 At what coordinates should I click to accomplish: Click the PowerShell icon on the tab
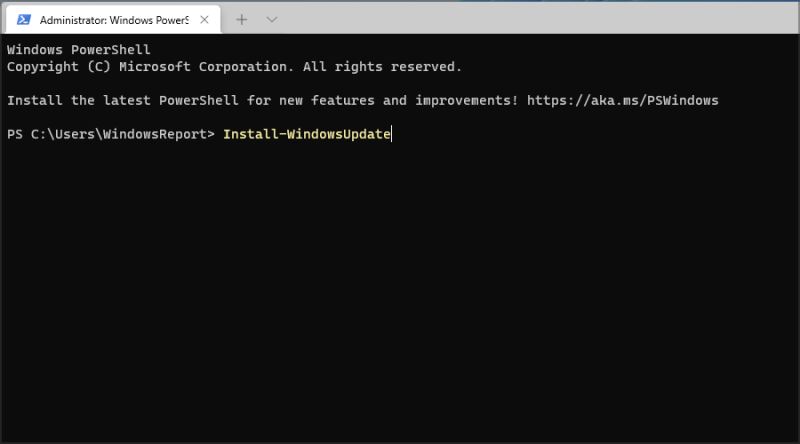(x=24, y=19)
